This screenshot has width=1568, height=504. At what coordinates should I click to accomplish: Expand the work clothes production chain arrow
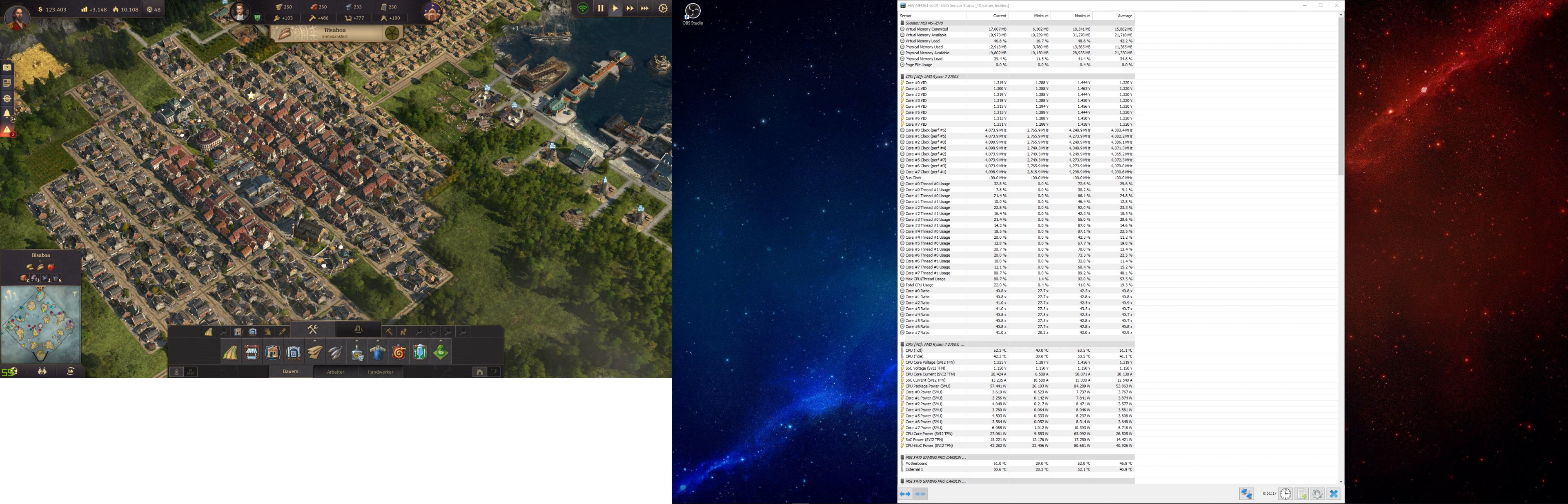pyautogui.click(x=377, y=341)
